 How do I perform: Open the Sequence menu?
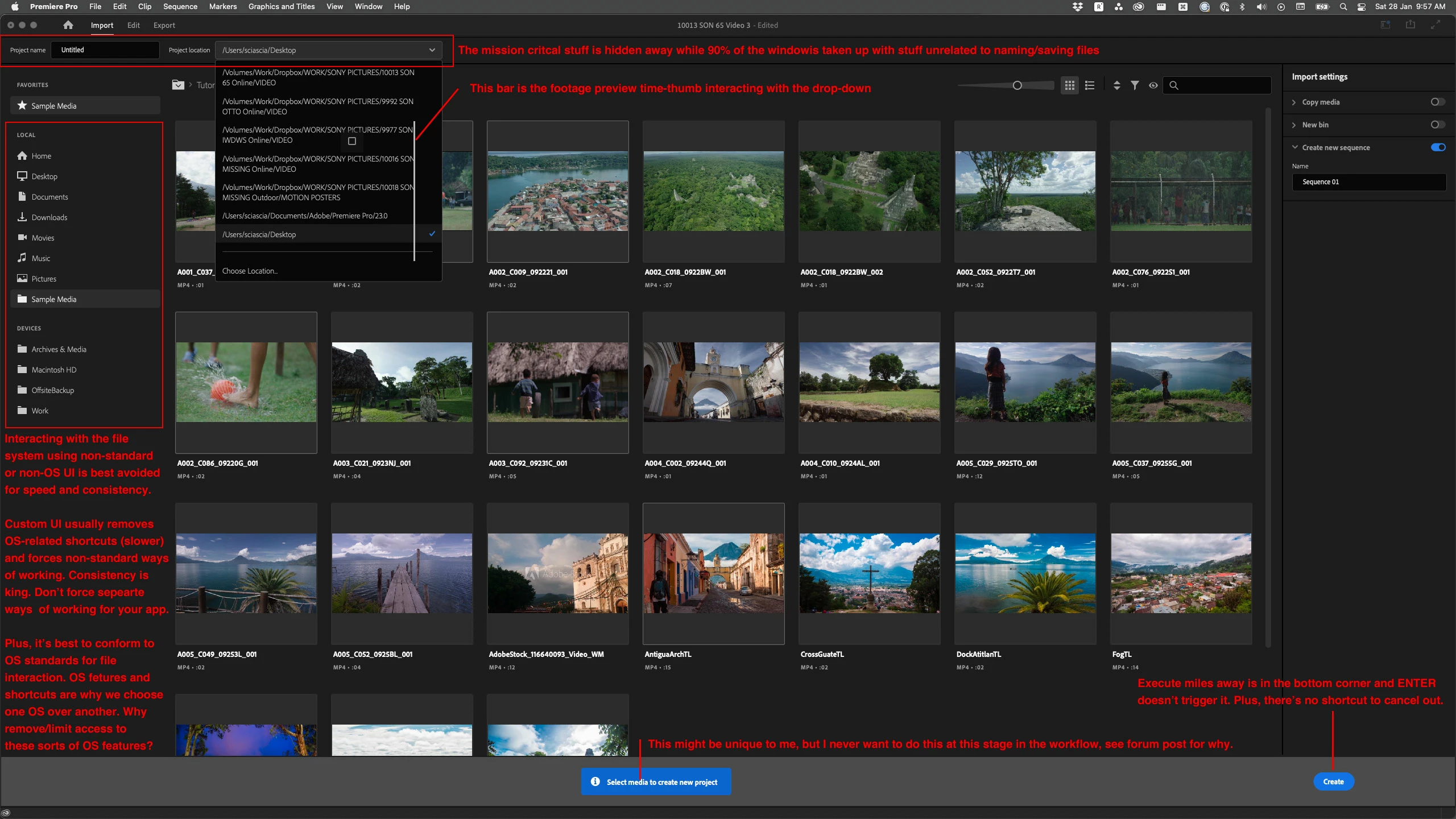(x=180, y=7)
